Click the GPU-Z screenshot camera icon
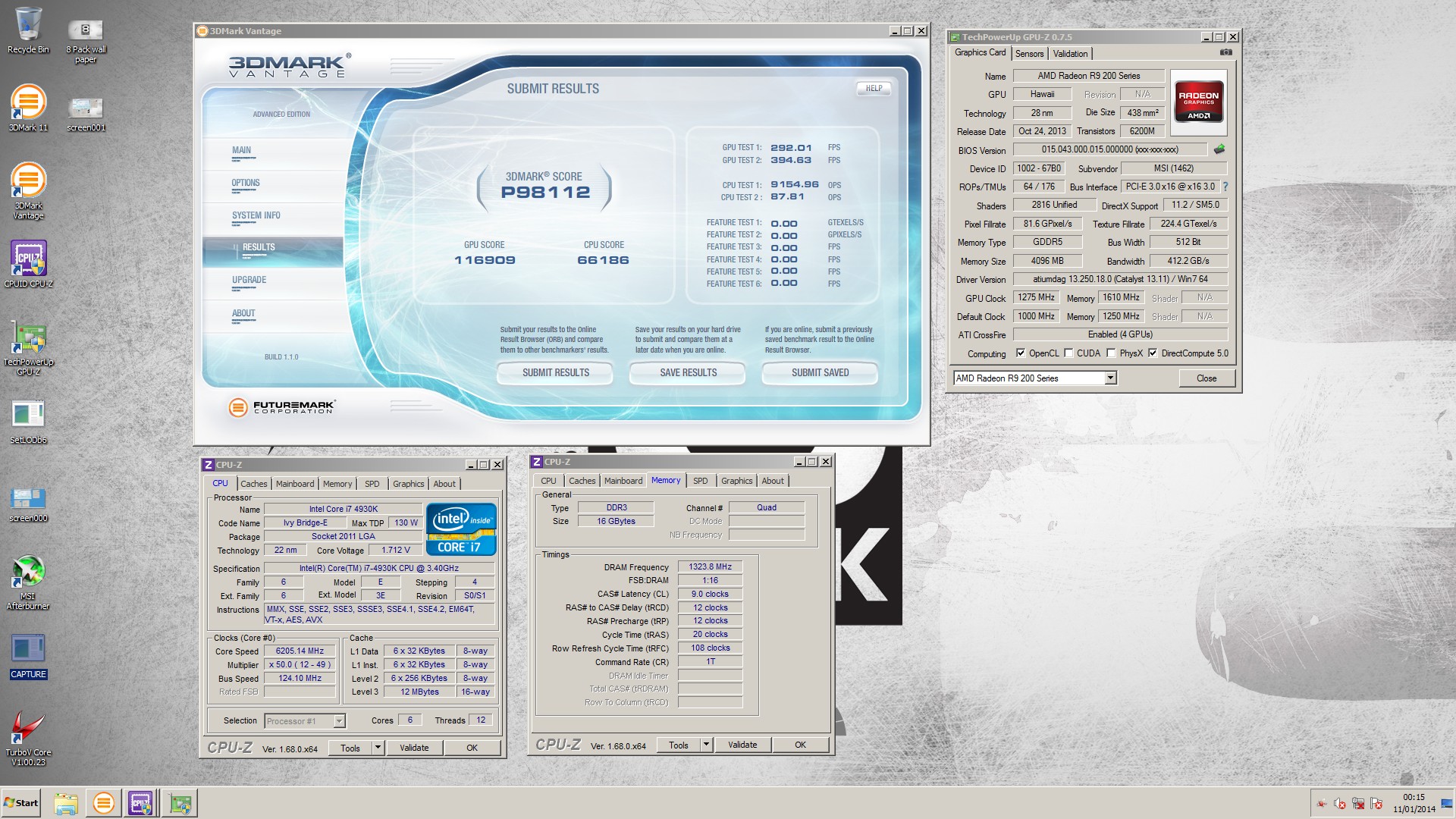Viewport: 1456px width, 819px height. tap(1225, 52)
